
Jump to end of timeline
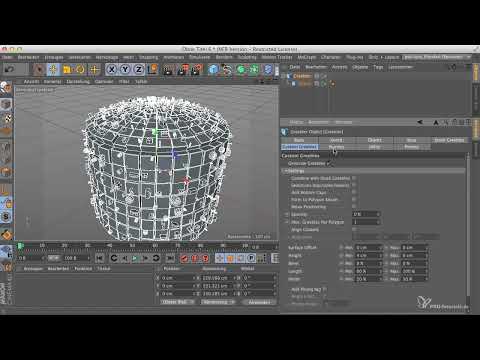pos(170,258)
